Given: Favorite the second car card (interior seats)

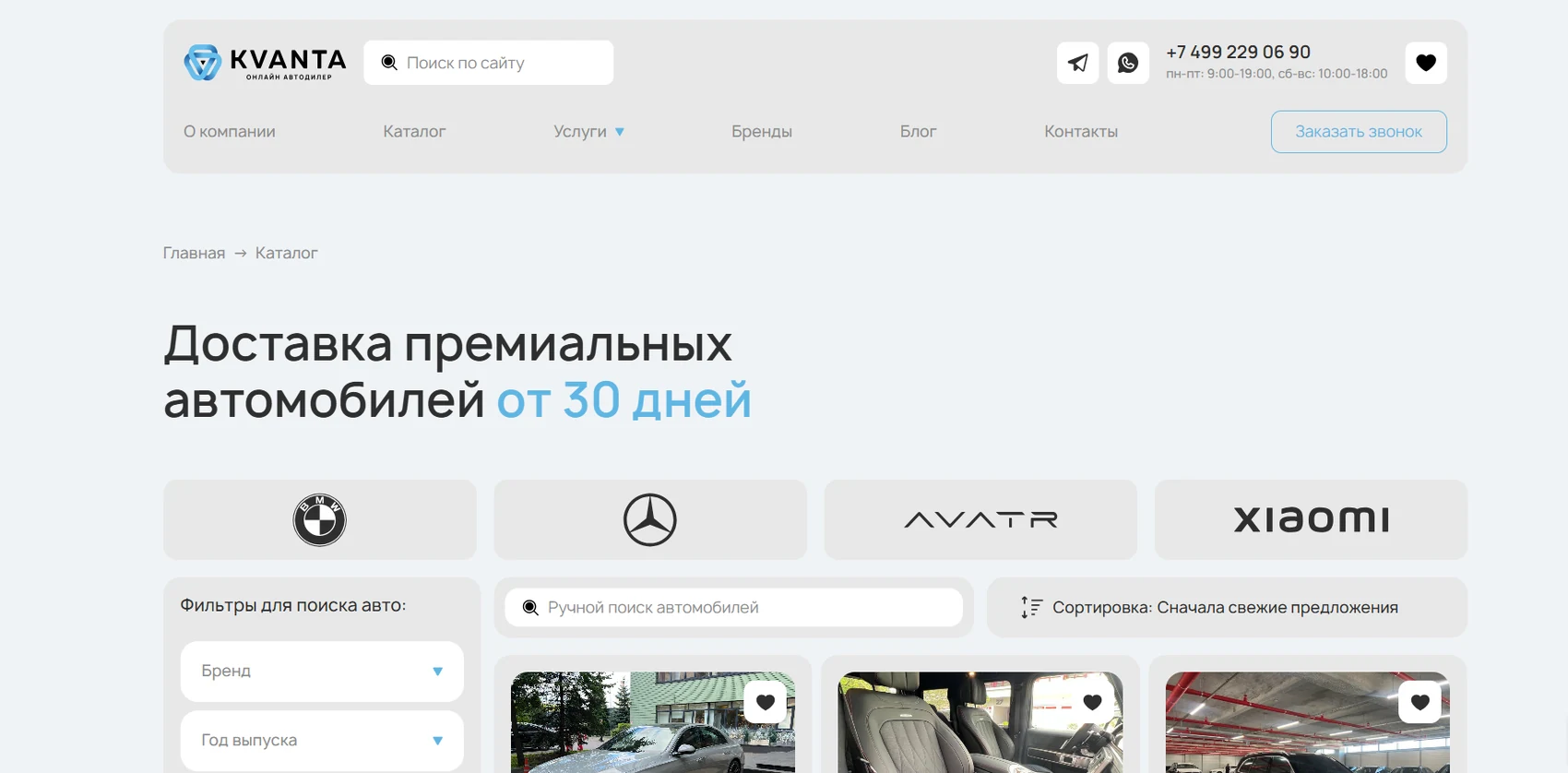Looking at the screenshot, I should click(1093, 702).
